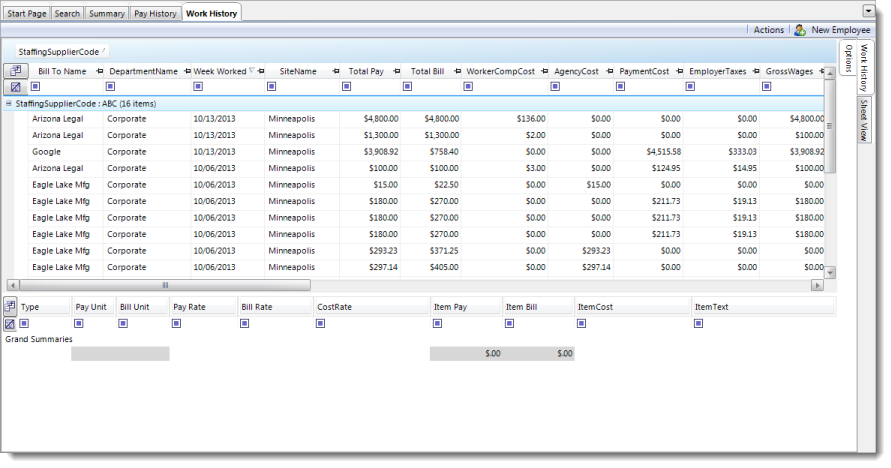Switch to the Search tab
This screenshot has height=468, width=891.
[x=67, y=14]
